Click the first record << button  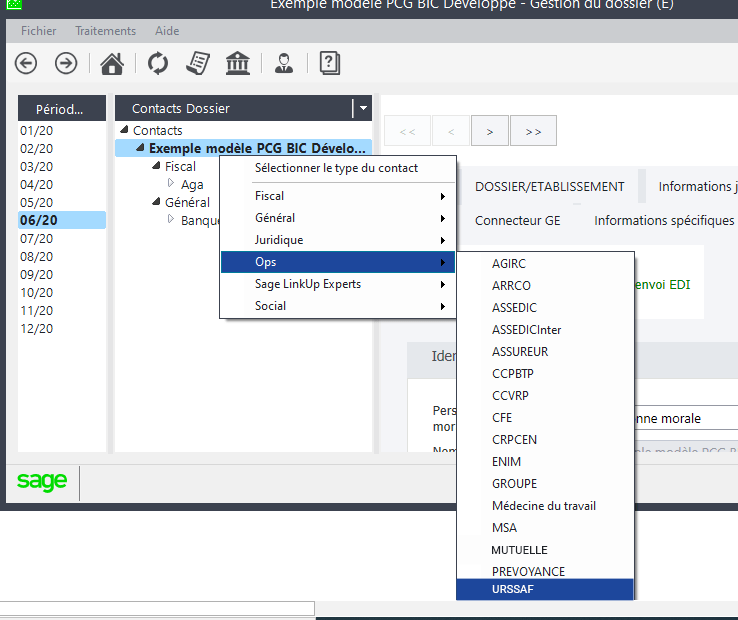point(408,131)
